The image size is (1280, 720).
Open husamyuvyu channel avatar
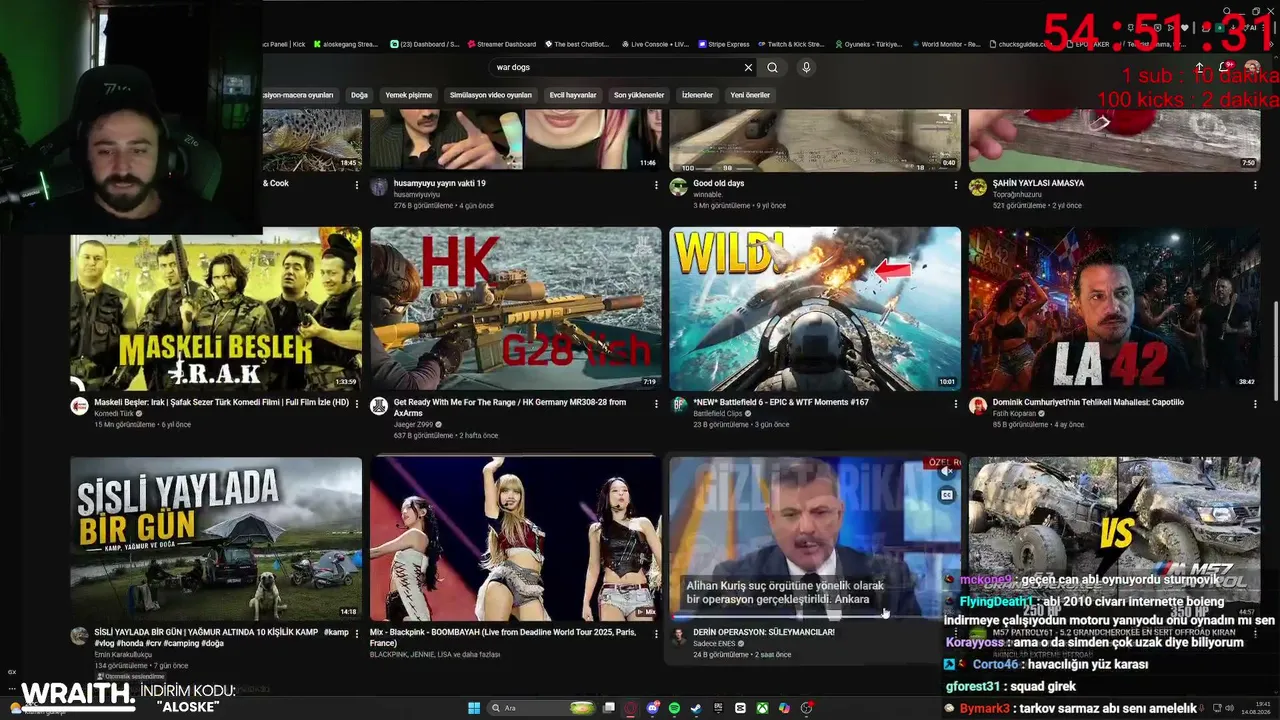tap(379, 187)
